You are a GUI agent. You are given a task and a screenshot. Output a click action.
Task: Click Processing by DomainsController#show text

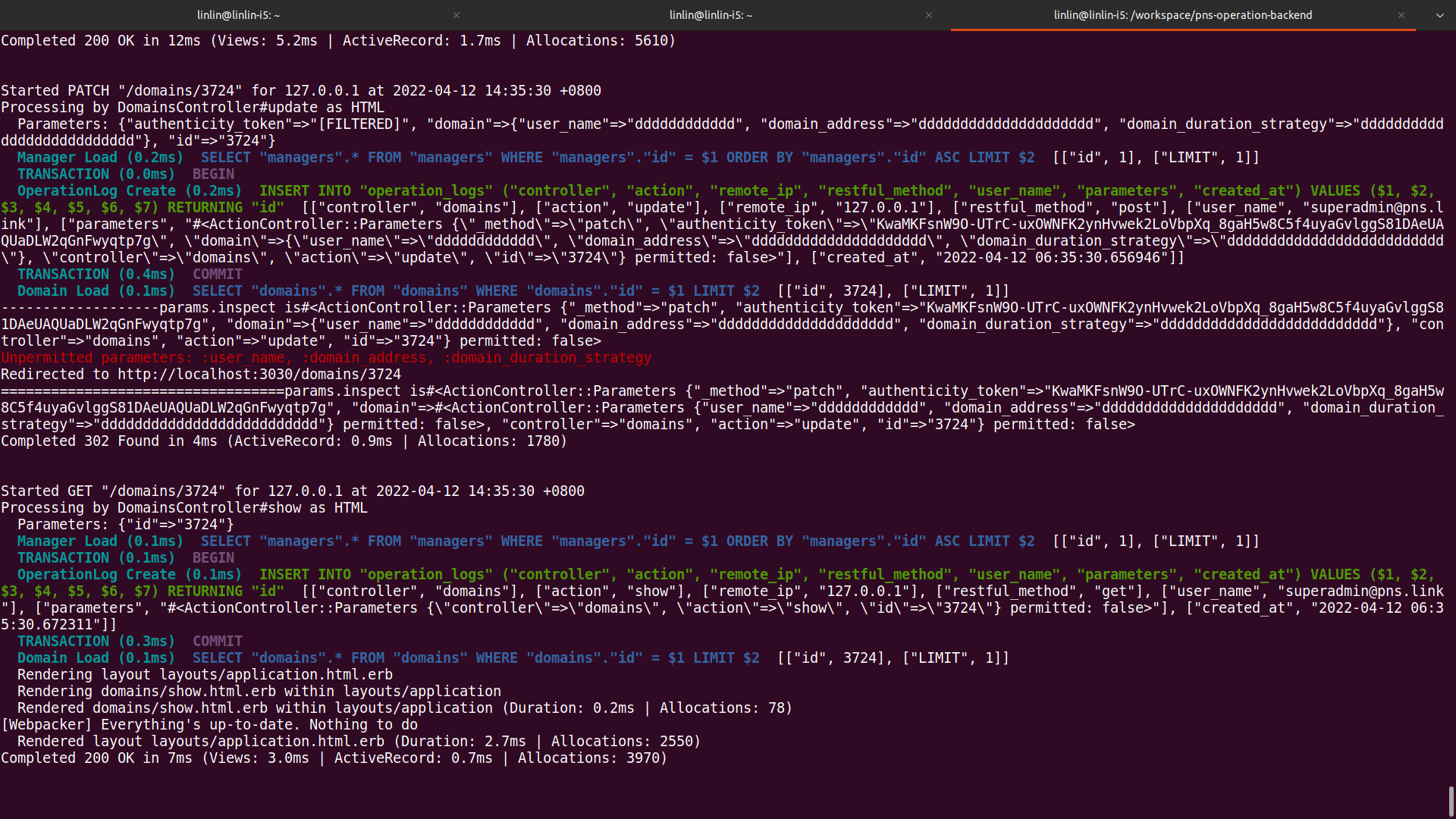tap(184, 508)
